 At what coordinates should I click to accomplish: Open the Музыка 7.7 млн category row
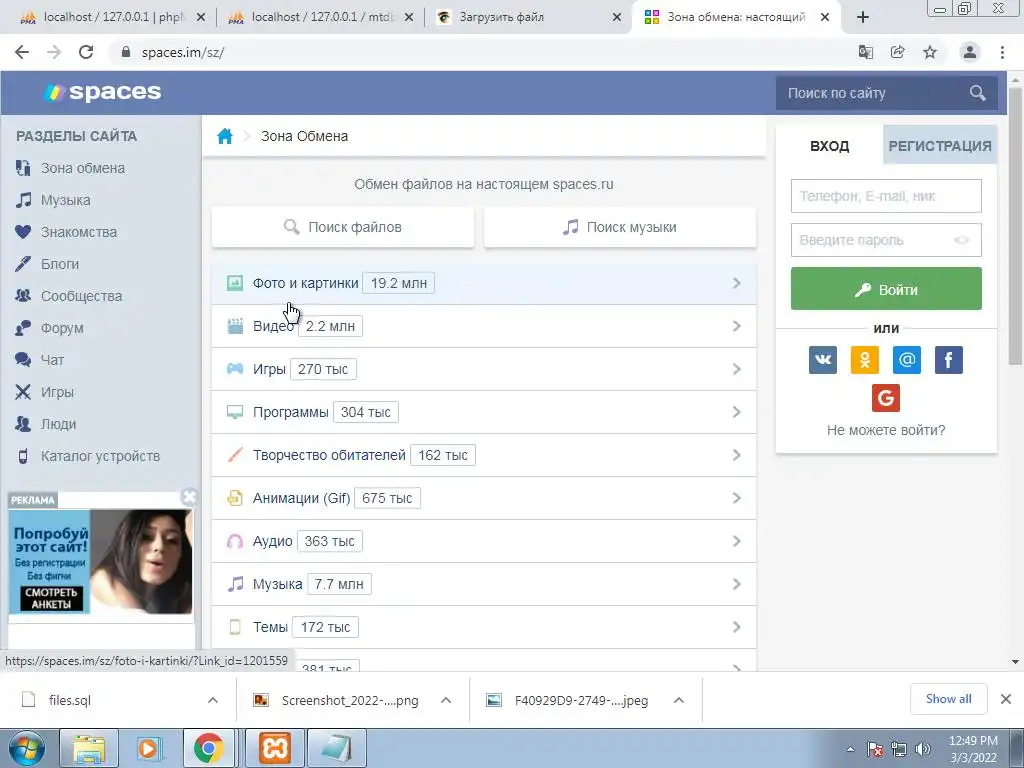[484, 584]
